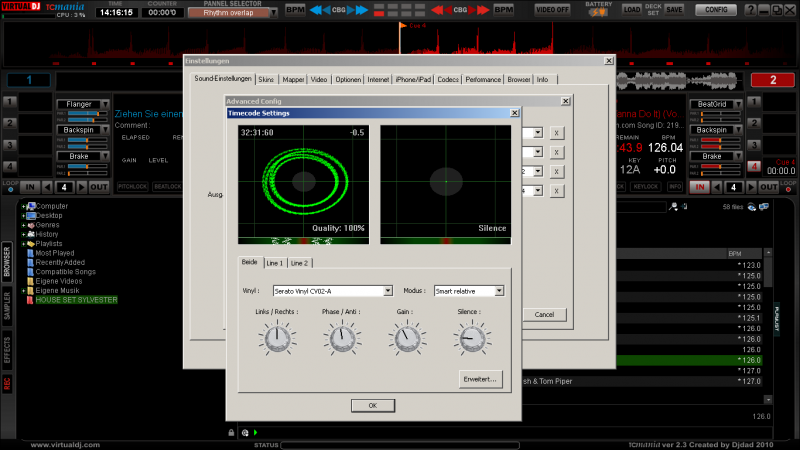Screen dimensions: 800x450
Task: Open the CONFIG settings
Action: click(x=716, y=10)
